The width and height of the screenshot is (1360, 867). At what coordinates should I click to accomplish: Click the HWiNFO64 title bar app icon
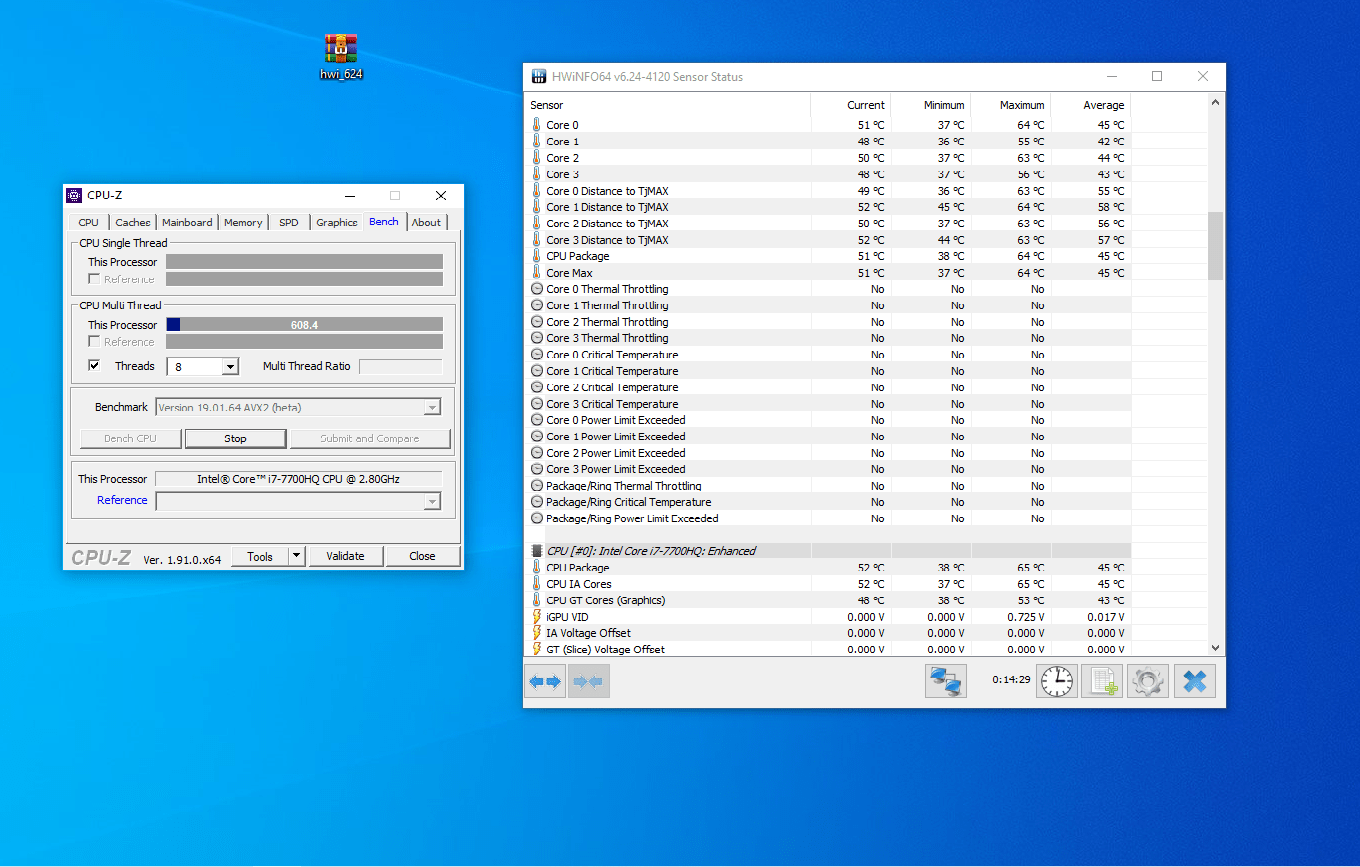[539, 77]
